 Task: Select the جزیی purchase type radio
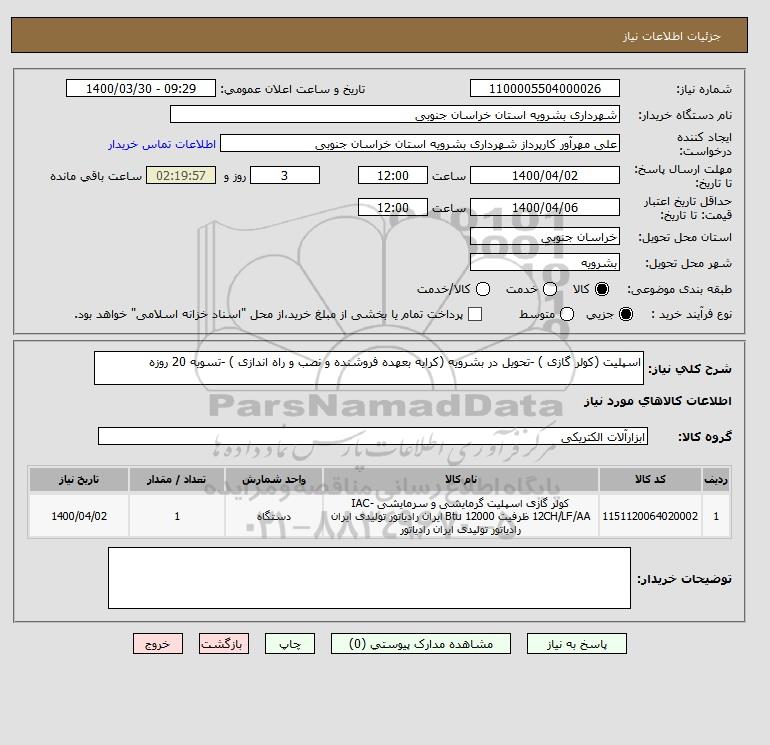point(626,314)
